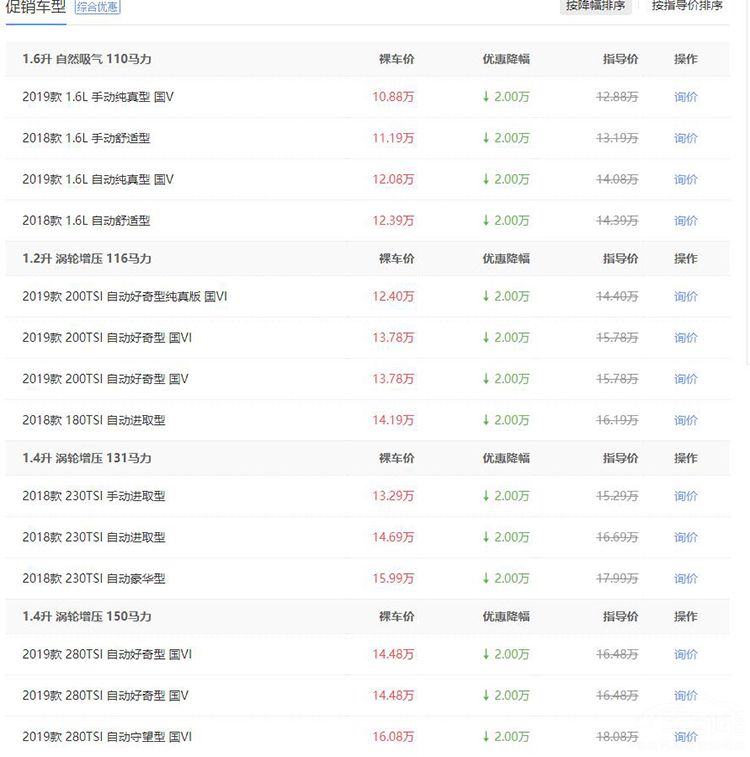750x757 pixels.
Task: Select model 2018款 1.6L 手动舒适型
Action: click(x=86, y=139)
